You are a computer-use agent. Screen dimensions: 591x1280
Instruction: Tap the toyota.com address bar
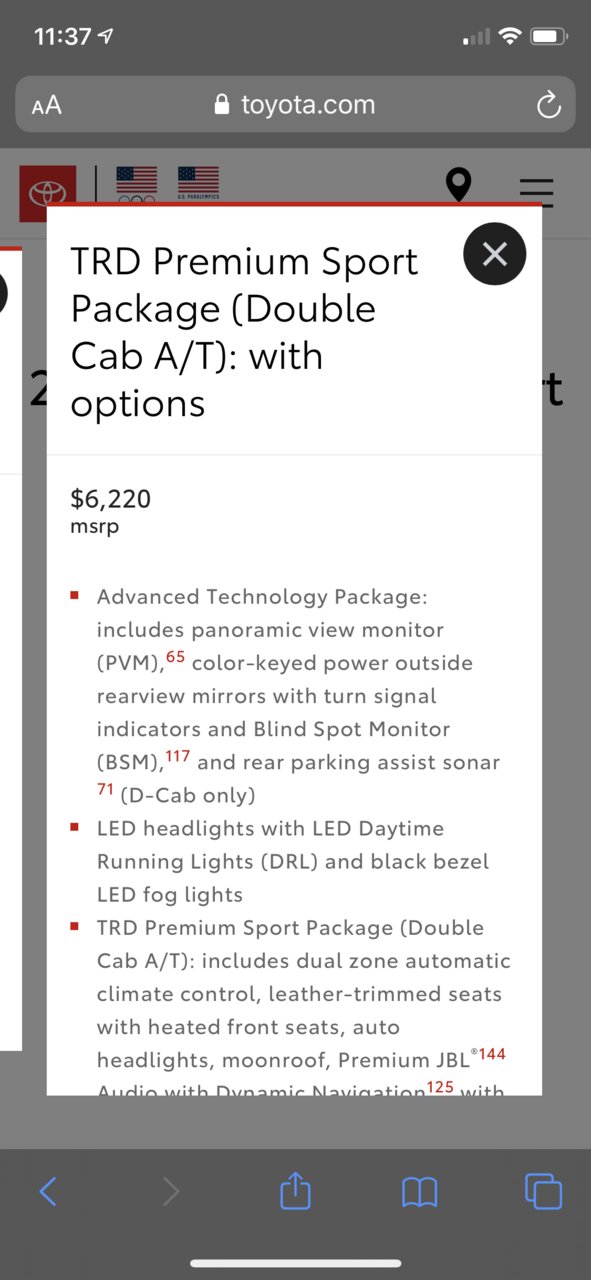coord(295,104)
